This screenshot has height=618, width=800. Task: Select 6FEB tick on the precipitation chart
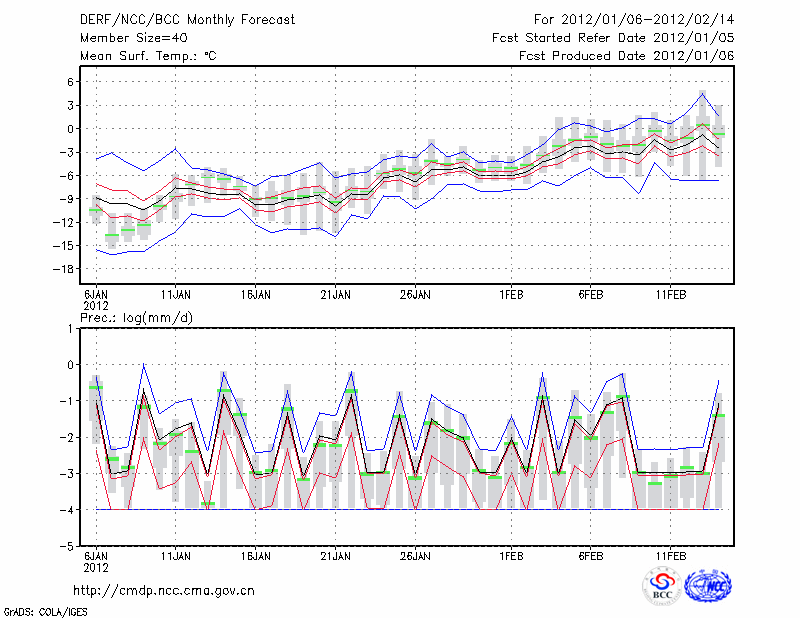590,554
